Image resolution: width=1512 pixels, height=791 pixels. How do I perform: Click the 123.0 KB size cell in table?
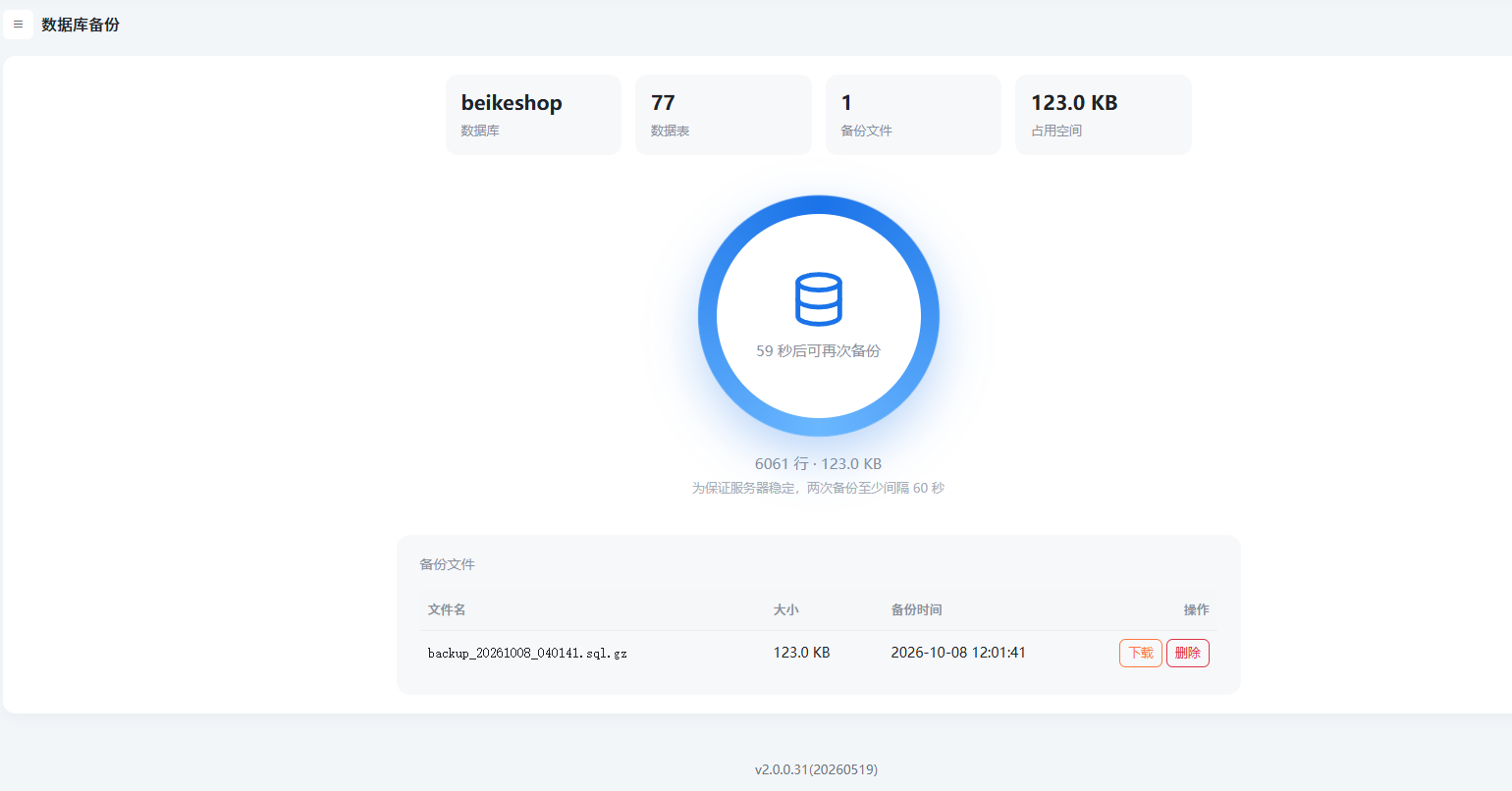(801, 653)
